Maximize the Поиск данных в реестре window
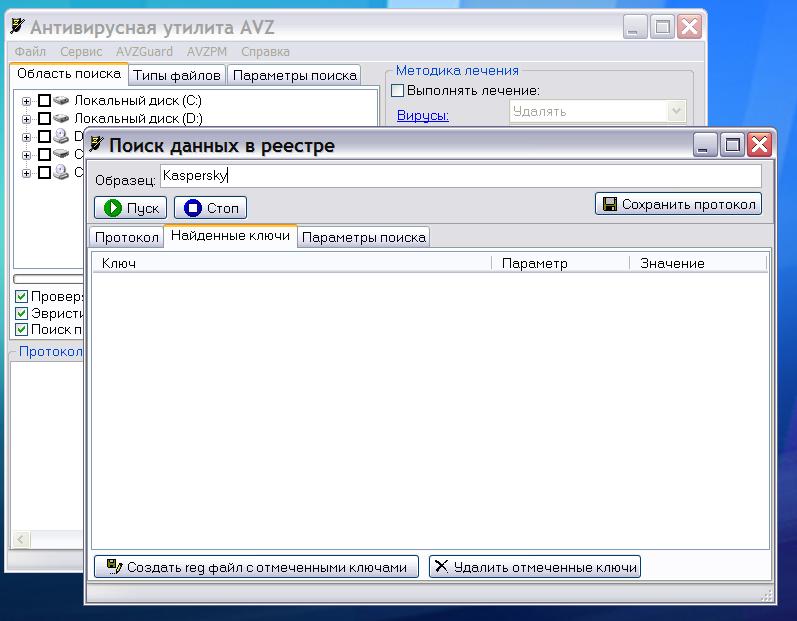The image size is (797, 621). 732,145
